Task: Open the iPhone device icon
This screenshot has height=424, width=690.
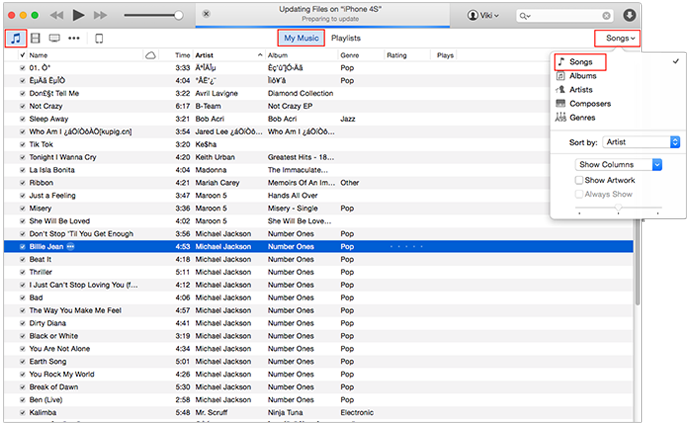Action: [x=99, y=39]
